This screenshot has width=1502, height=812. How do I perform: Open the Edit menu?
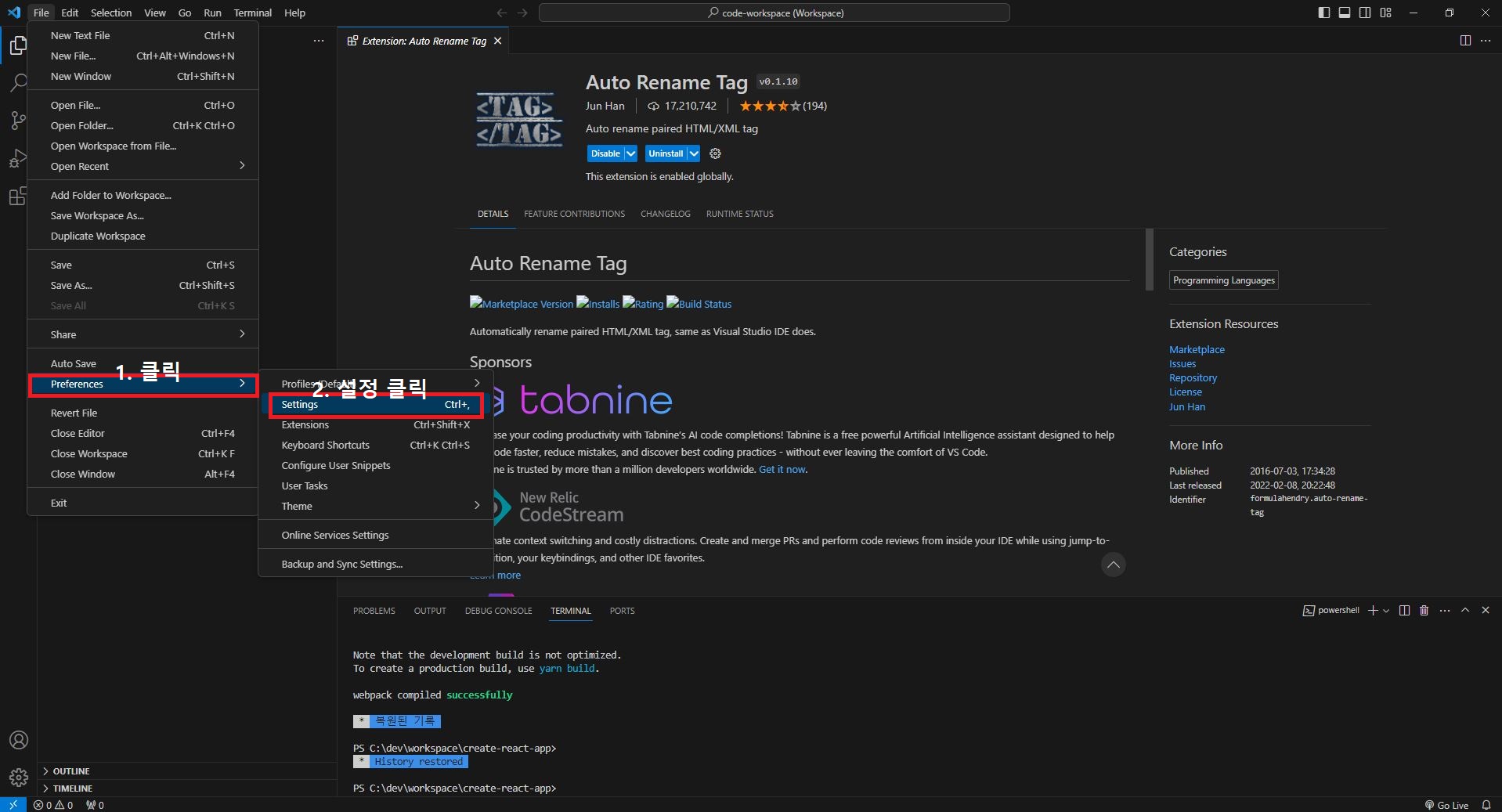(70, 13)
